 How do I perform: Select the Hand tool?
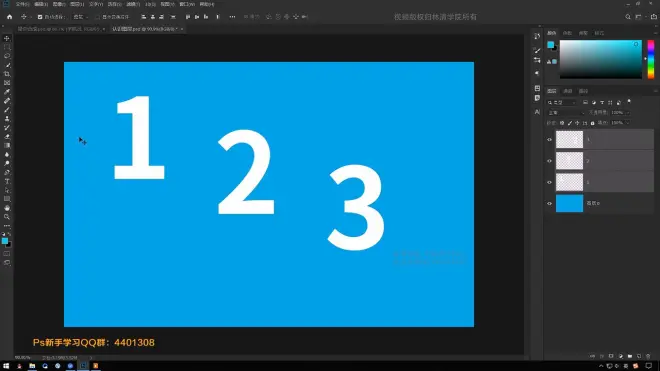click(7, 208)
